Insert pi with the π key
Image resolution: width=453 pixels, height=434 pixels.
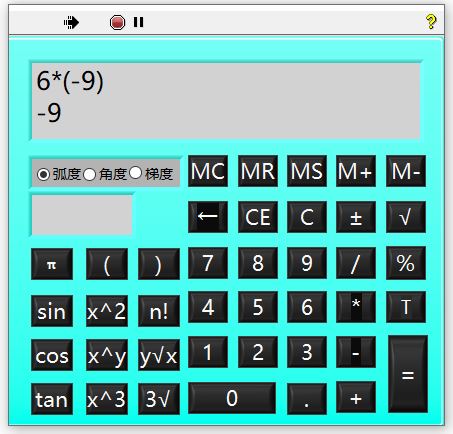pos(52,264)
